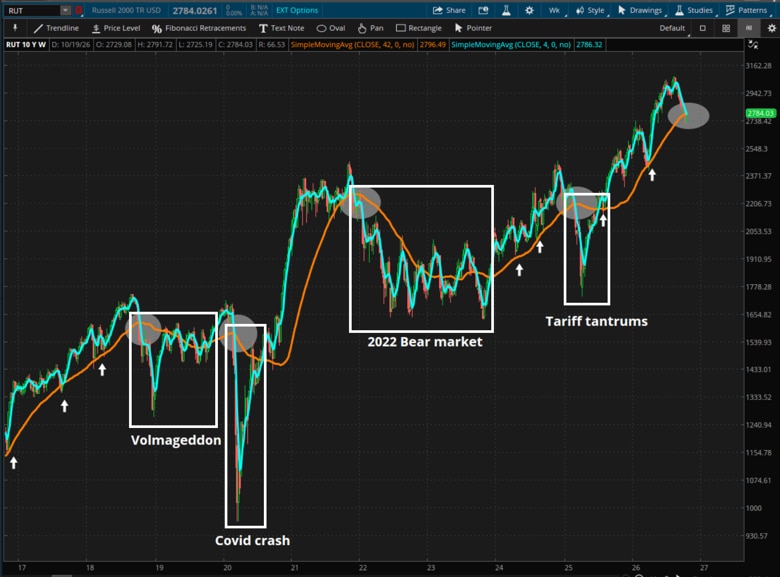The height and width of the screenshot is (577, 780).
Task: Click the Tariff tantrums text note
Action: pos(596,321)
